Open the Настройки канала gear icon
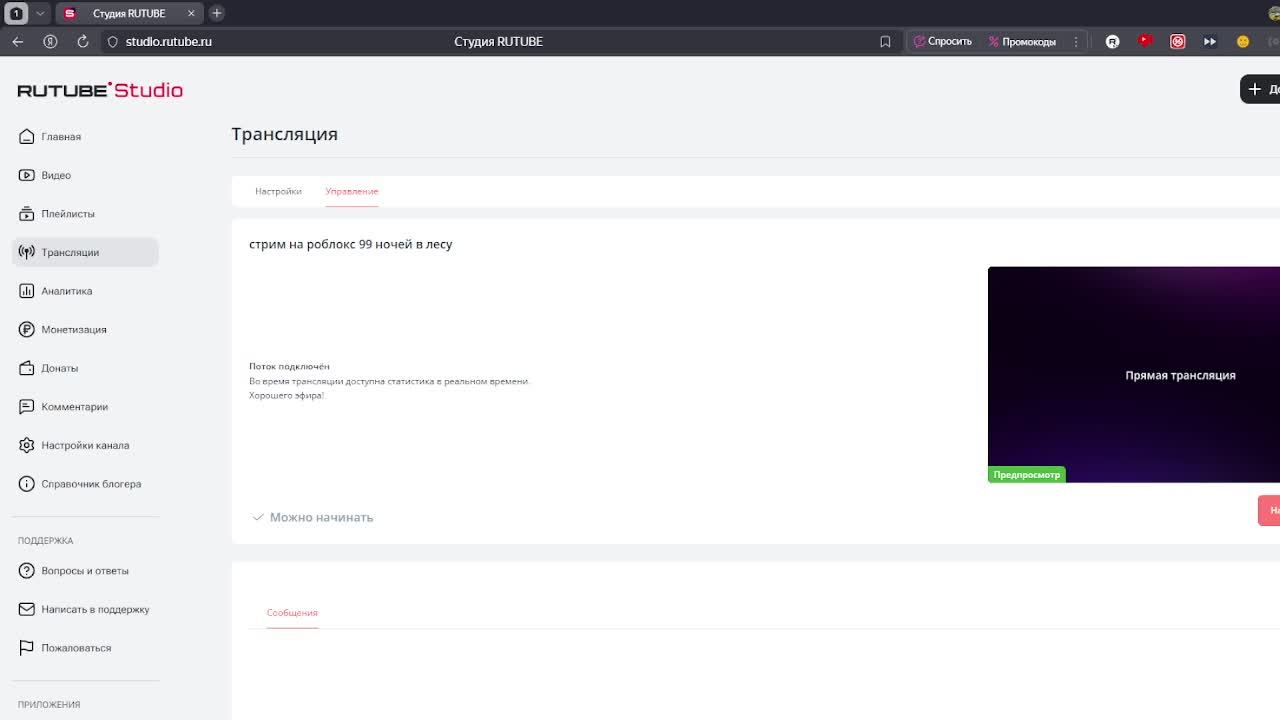 coord(26,445)
